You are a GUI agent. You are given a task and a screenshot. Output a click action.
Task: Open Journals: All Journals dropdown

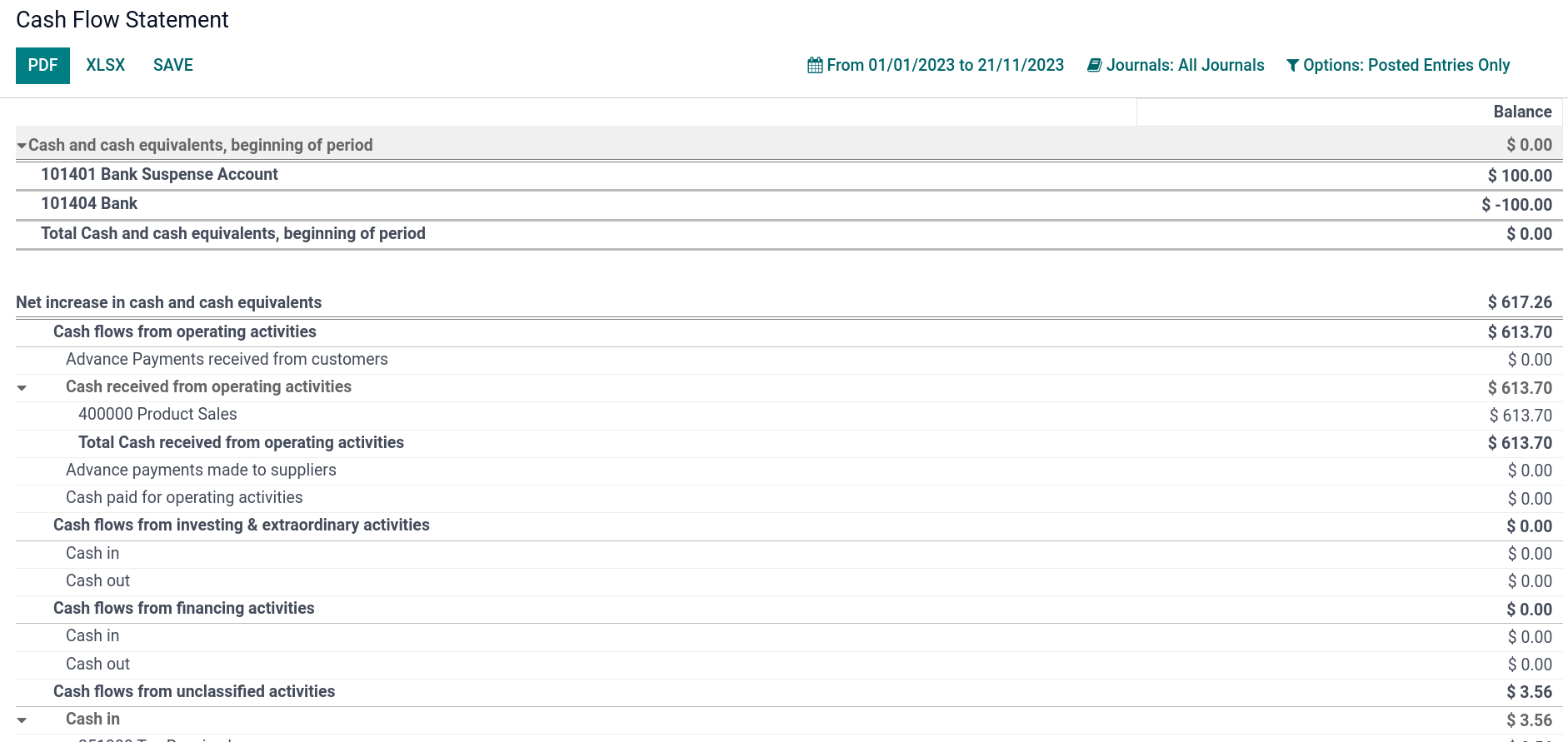click(1185, 66)
